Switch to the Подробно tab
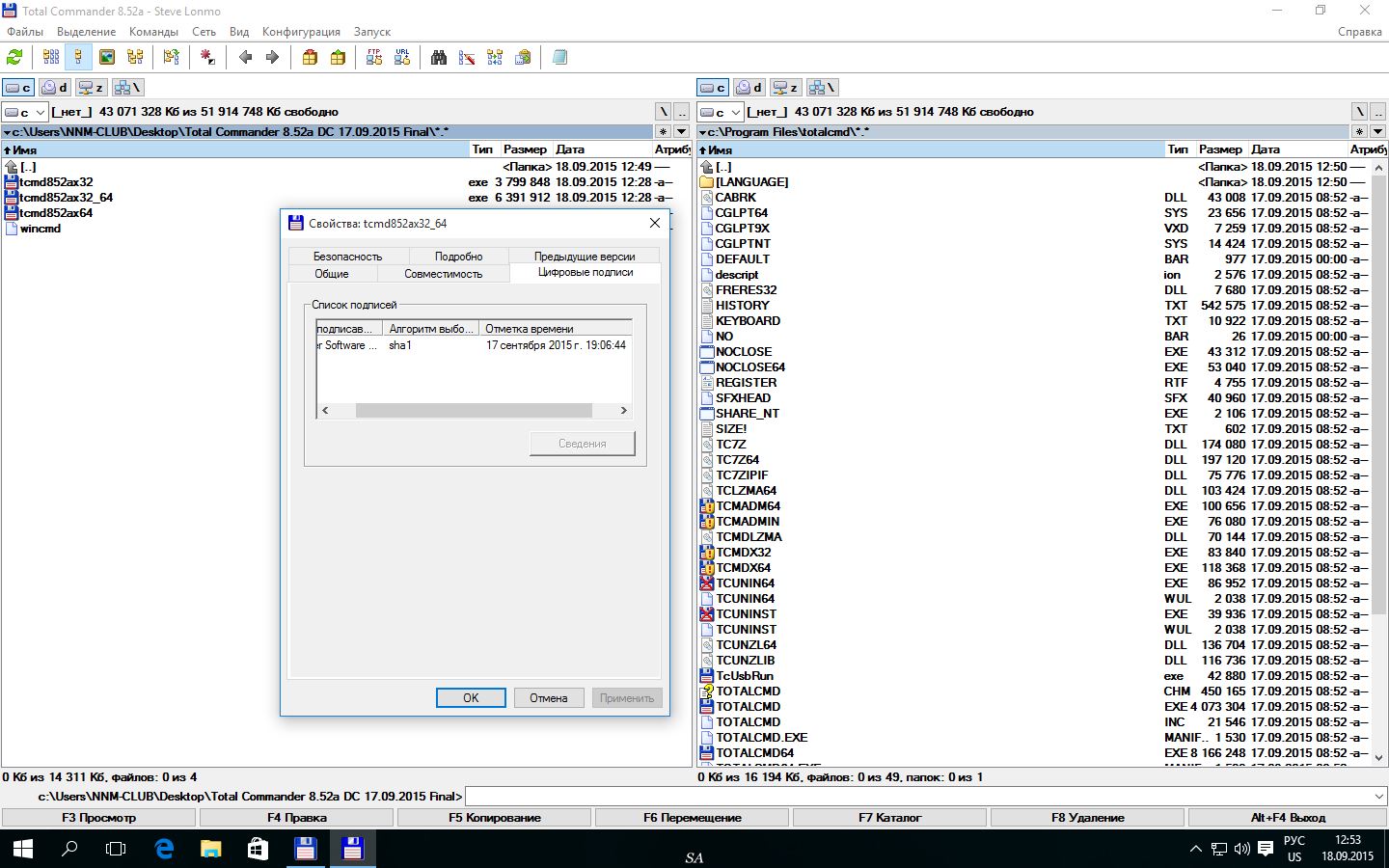 (x=458, y=257)
